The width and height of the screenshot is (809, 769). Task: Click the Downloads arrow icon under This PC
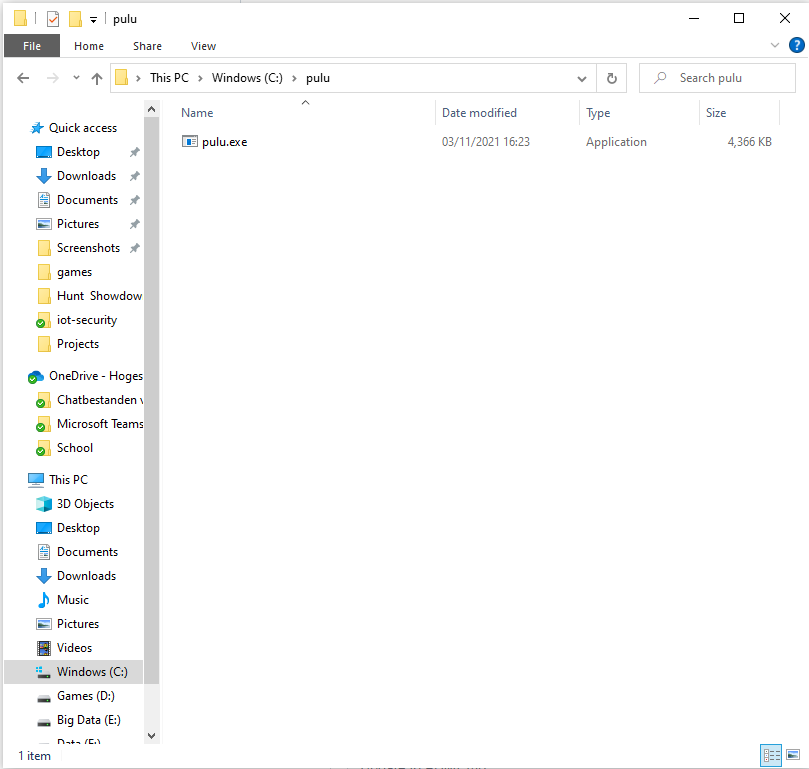tap(44, 576)
